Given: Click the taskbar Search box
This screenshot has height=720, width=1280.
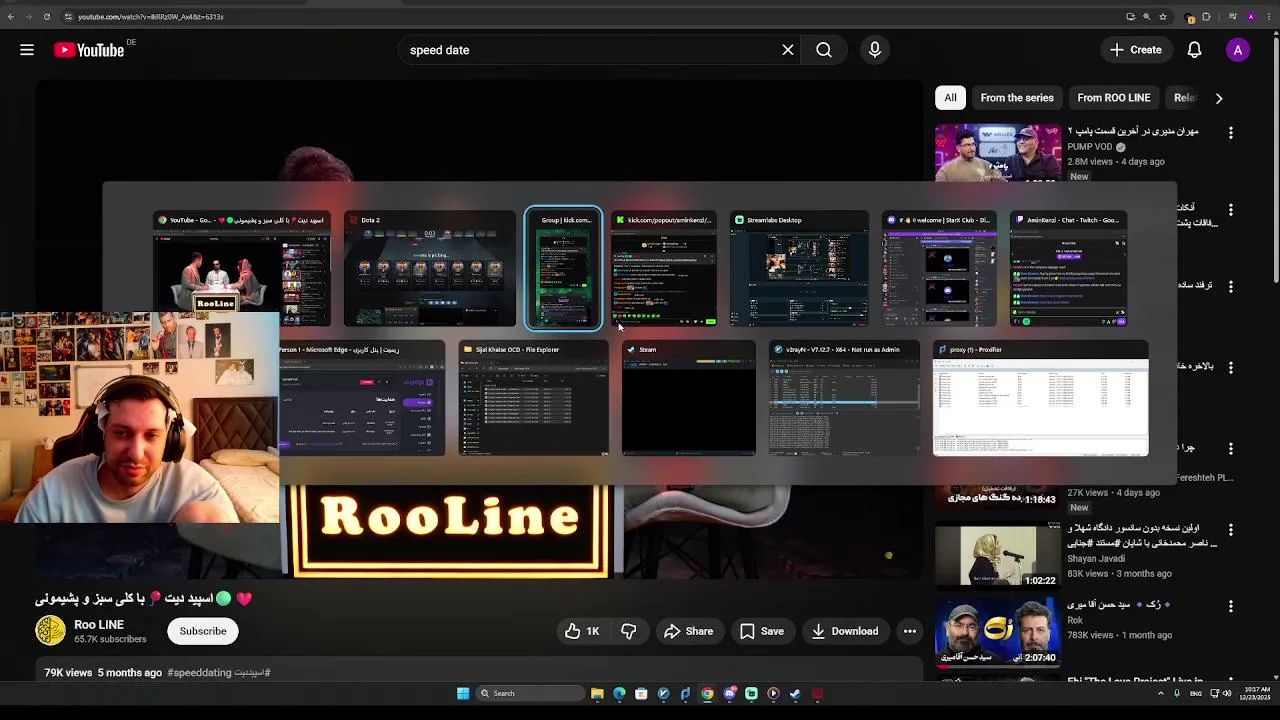Looking at the screenshot, I should click(x=528, y=693).
